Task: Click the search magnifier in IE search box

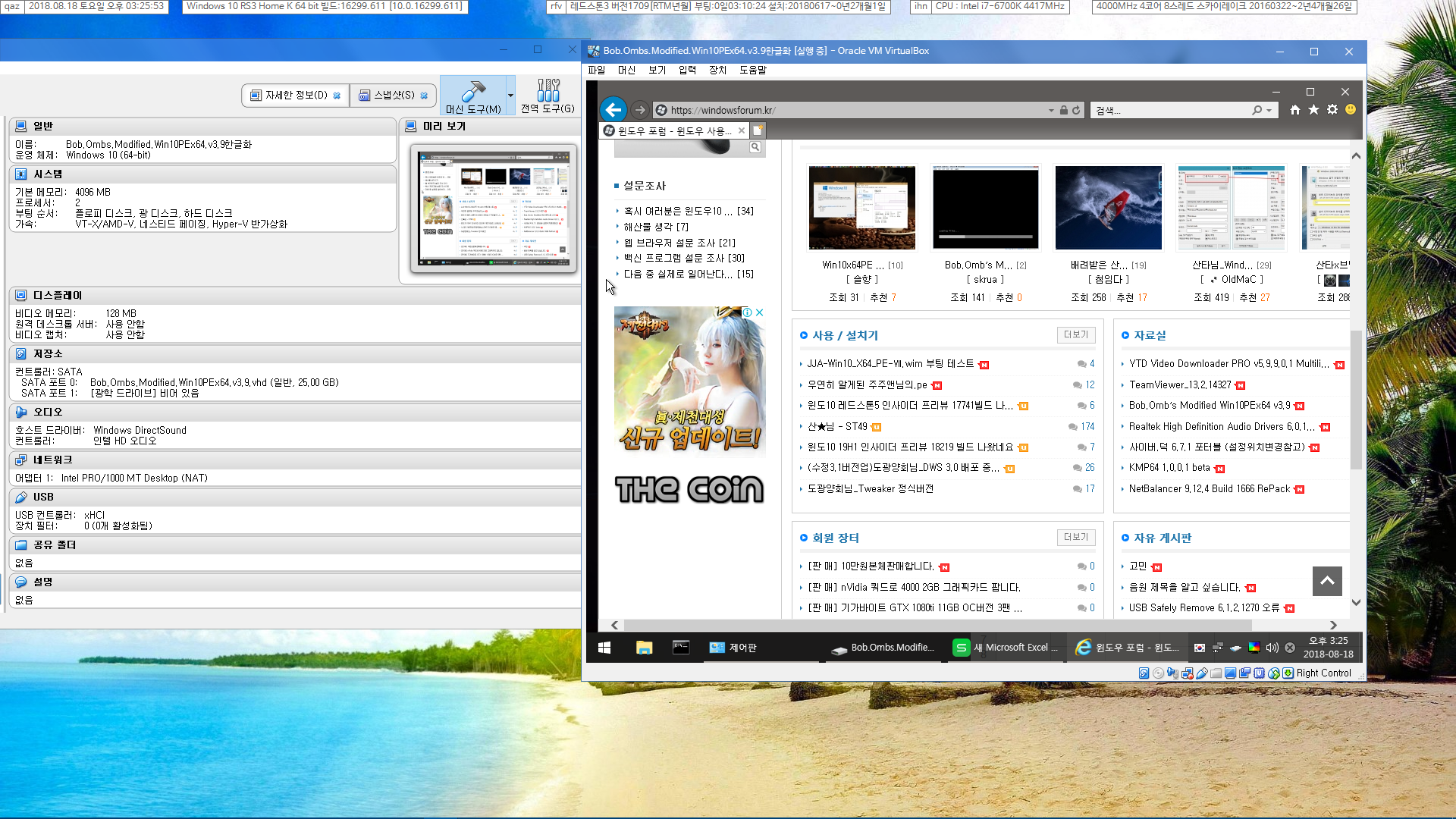Action: (1257, 110)
